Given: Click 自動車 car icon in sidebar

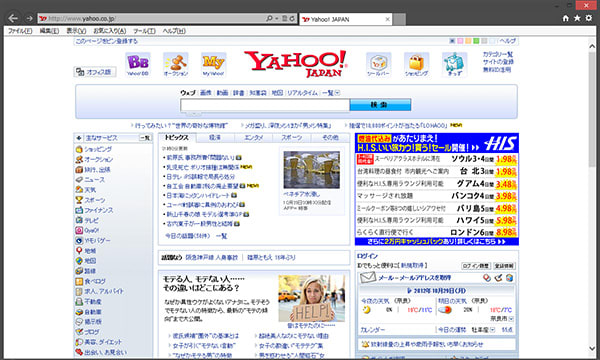Looking at the screenshot, I should click(79, 312).
